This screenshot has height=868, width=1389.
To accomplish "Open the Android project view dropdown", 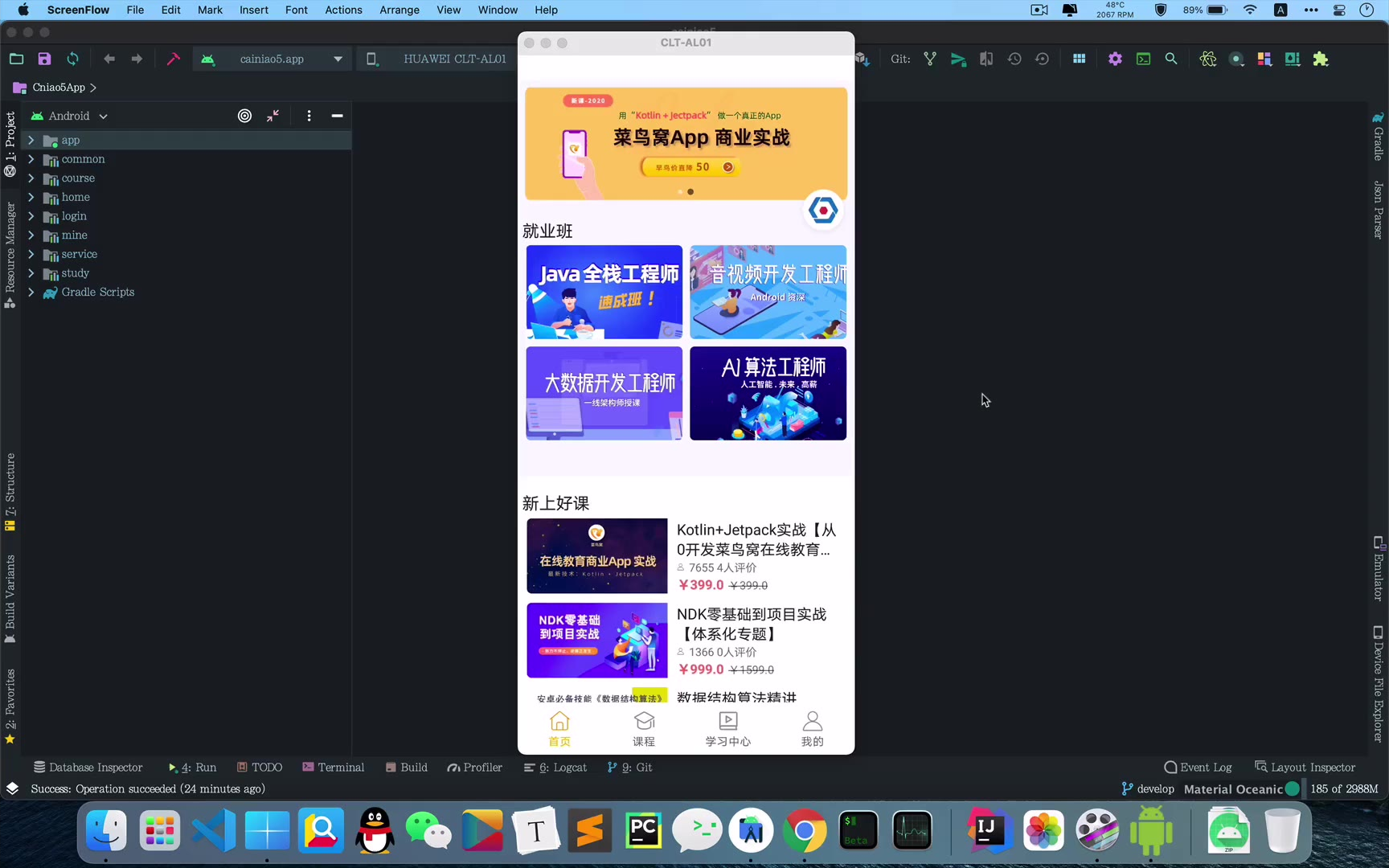I will click(69, 116).
